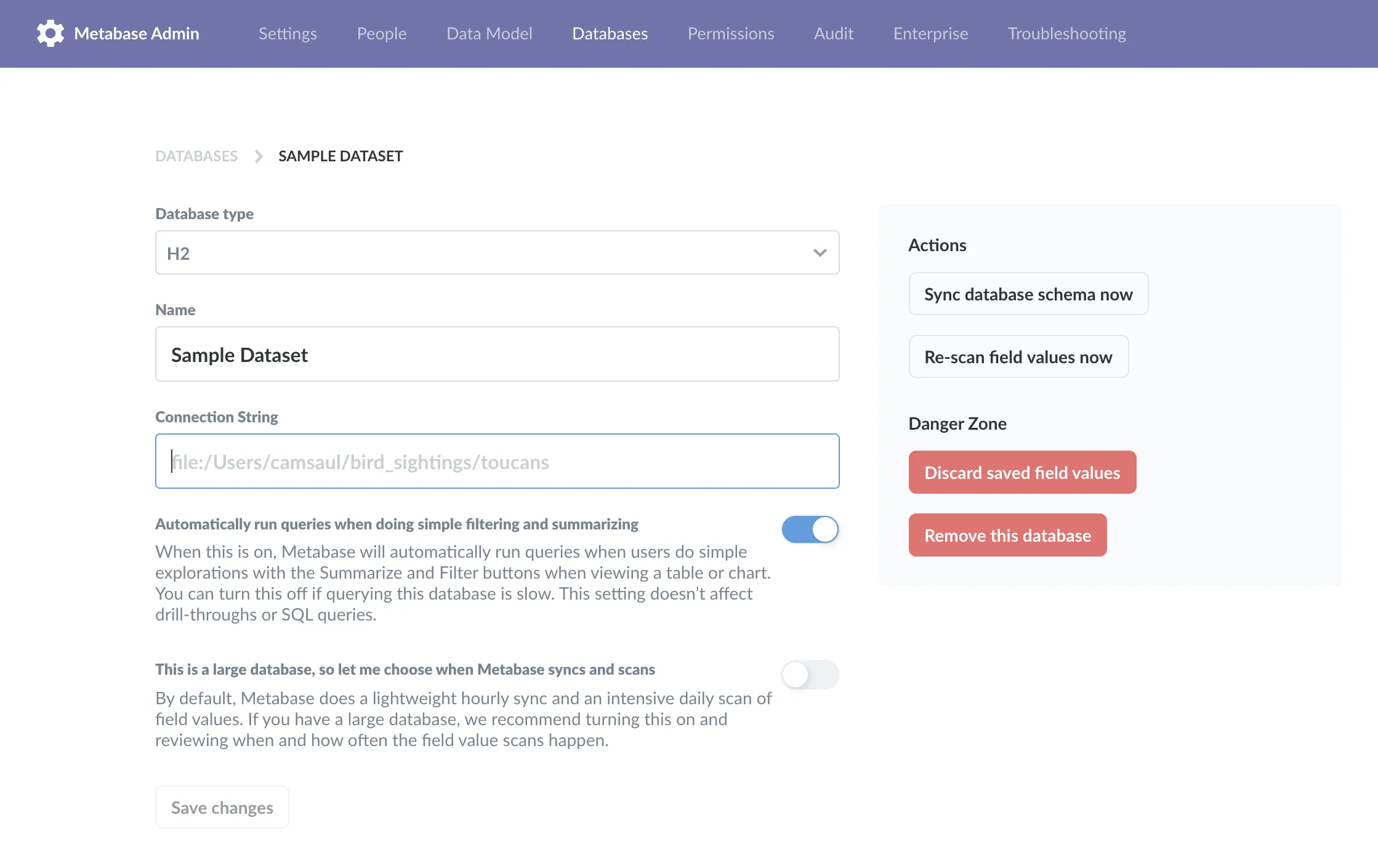
Task: Navigate to the People page
Action: pos(381,34)
